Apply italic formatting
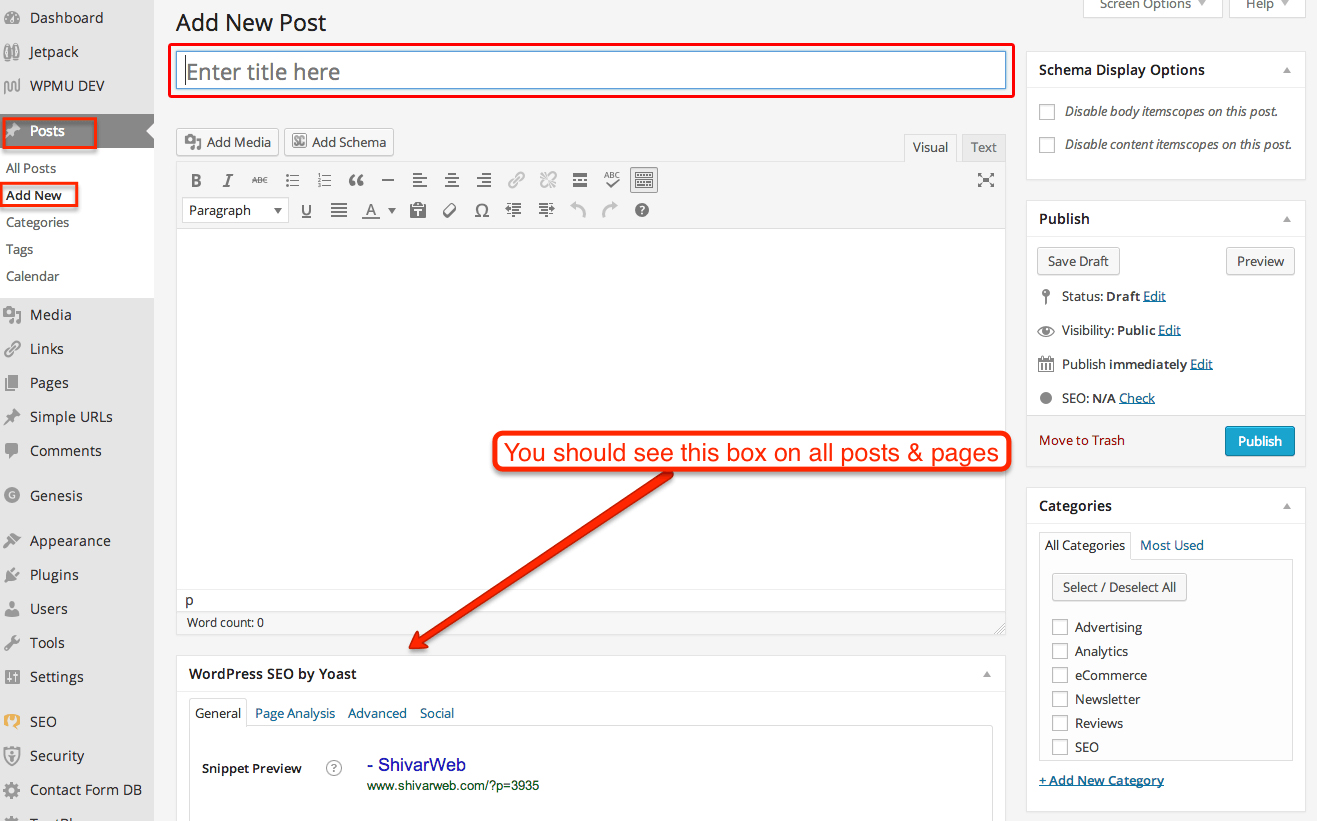Screen dimensions: 1317x821 tap(228, 180)
